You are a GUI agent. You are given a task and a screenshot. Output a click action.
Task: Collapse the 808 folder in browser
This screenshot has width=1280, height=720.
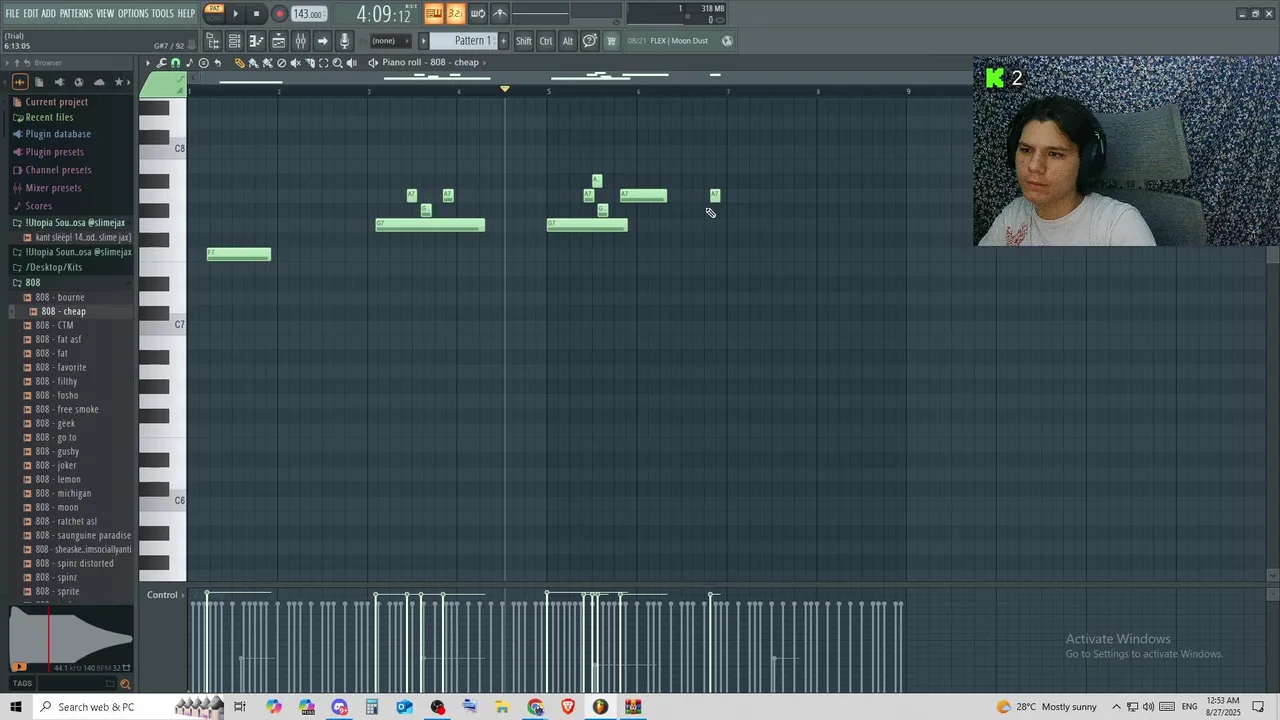[33, 283]
